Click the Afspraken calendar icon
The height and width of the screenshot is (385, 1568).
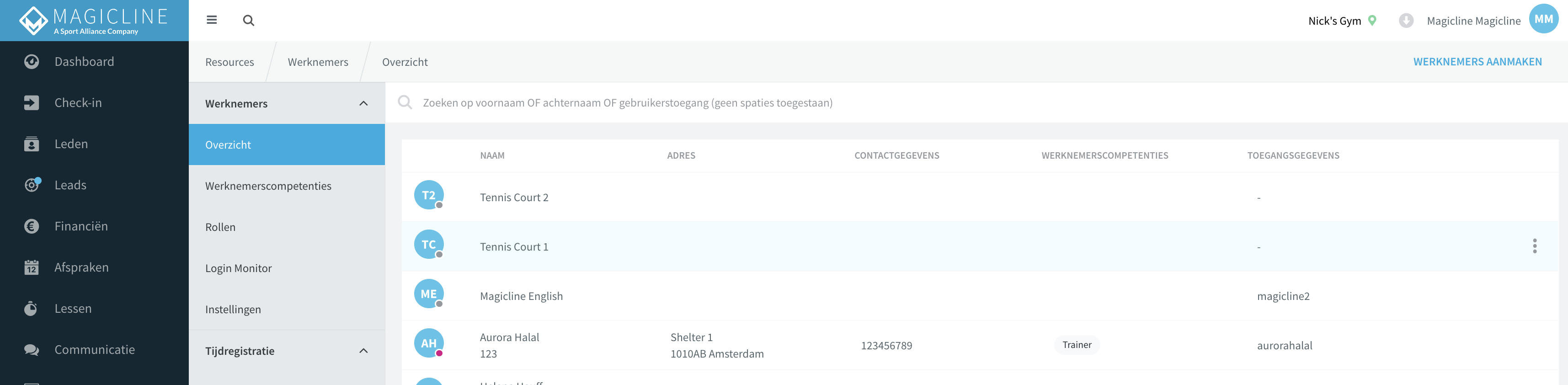pyautogui.click(x=32, y=267)
